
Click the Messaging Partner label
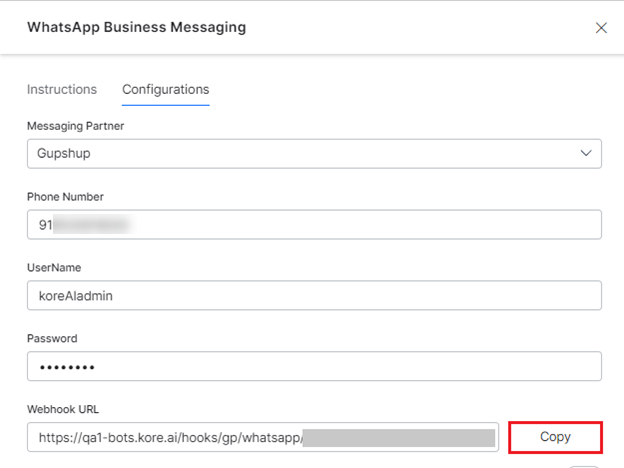pos(75,125)
